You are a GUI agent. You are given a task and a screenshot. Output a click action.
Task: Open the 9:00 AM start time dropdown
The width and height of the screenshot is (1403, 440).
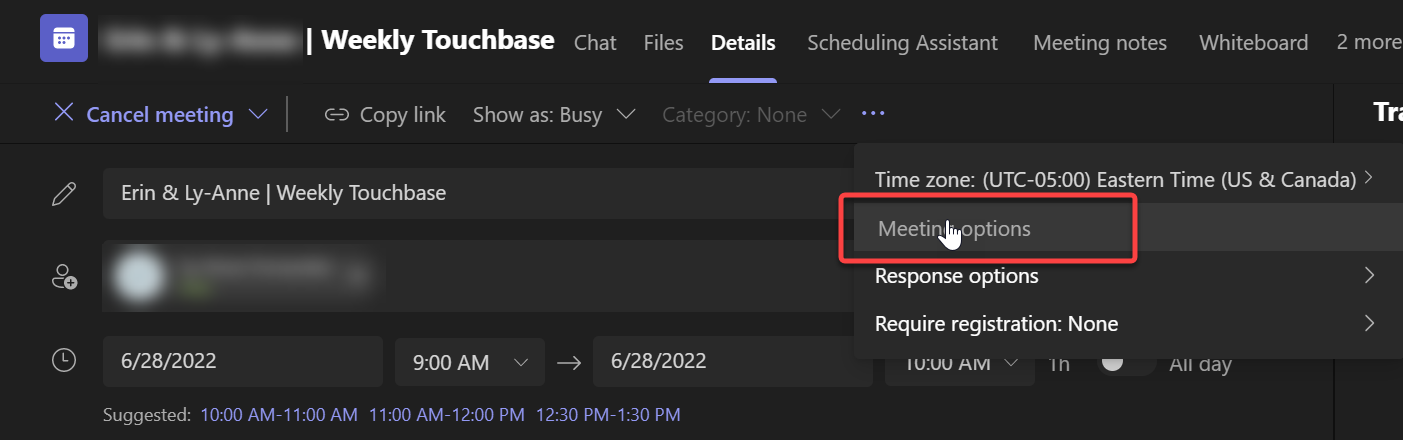[x=470, y=362]
